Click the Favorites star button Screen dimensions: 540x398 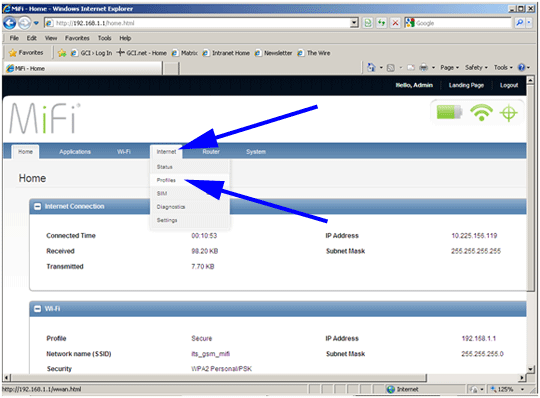click(x=26, y=53)
